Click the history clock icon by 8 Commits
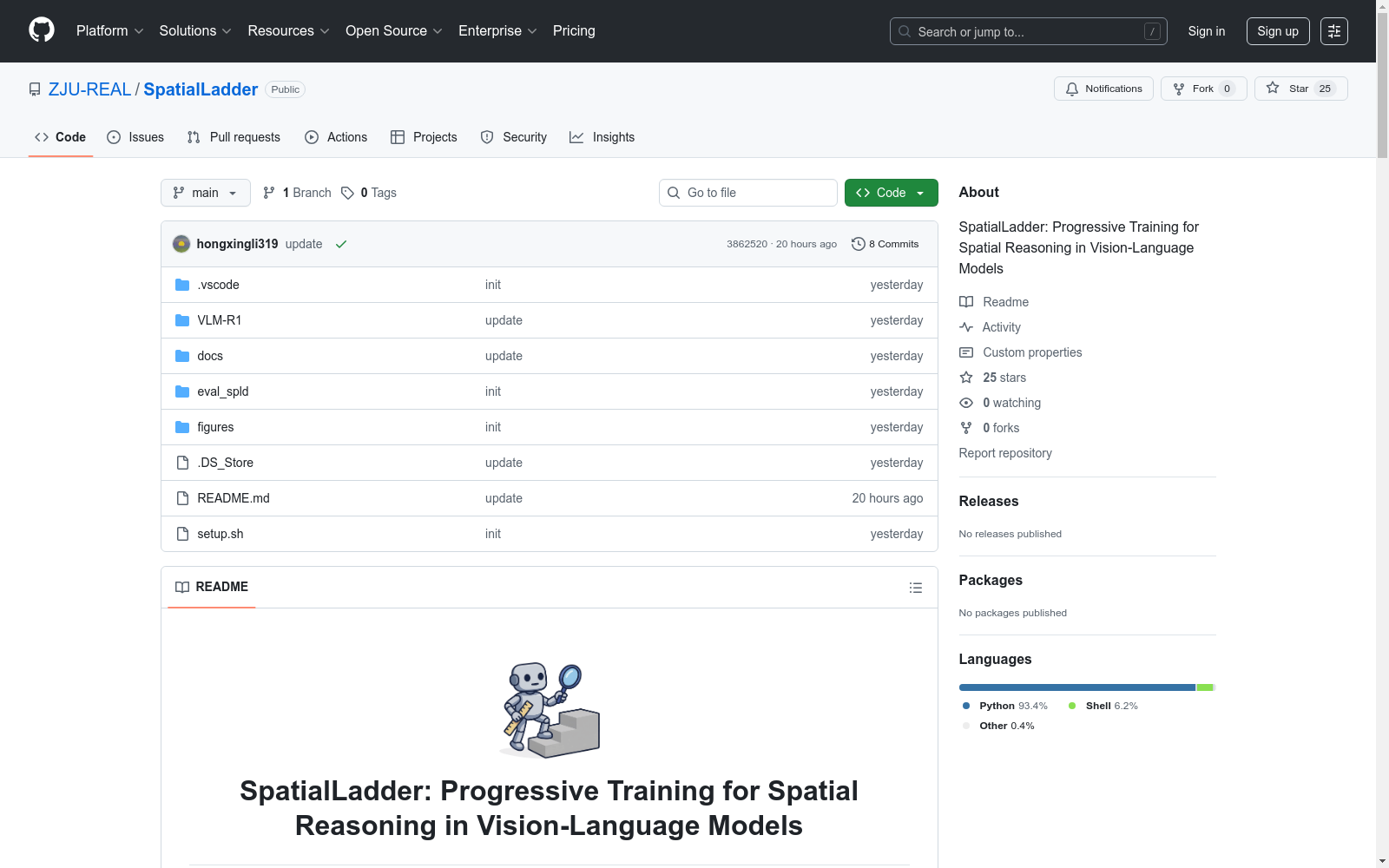 click(x=859, y=244)
